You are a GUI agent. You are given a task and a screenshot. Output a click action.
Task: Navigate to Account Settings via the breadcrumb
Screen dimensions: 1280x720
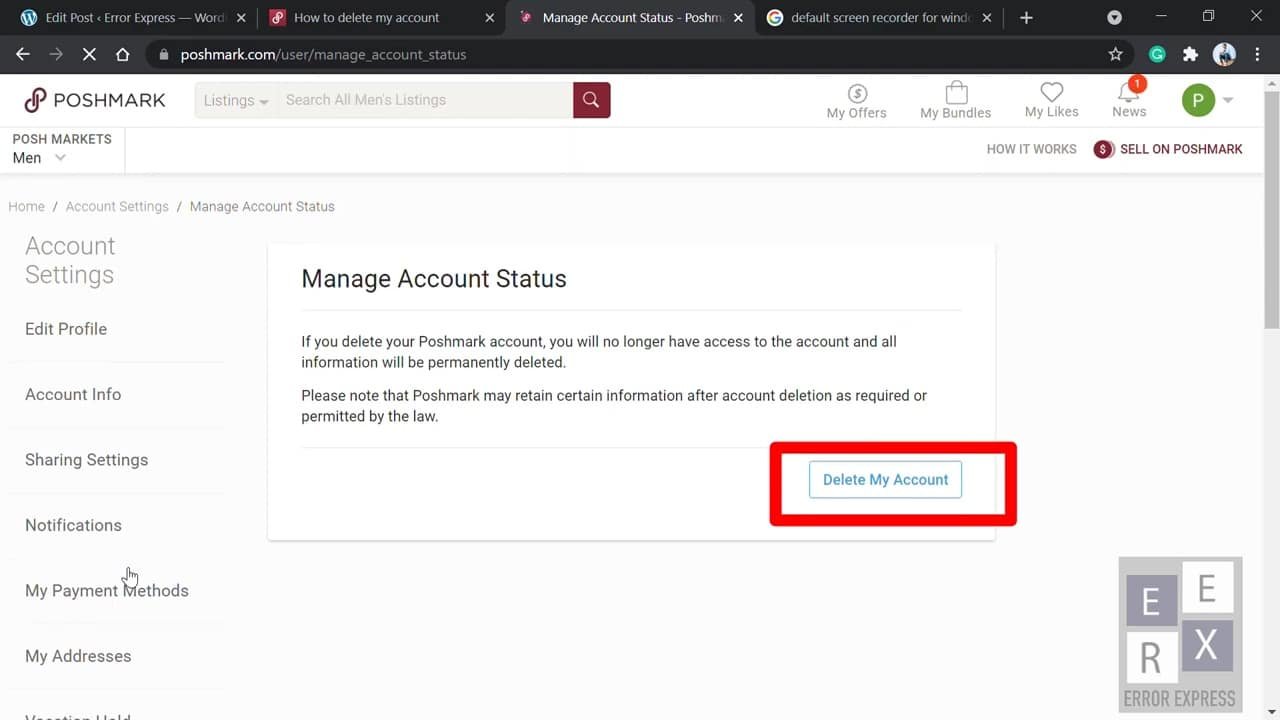[x=117, y=206]
